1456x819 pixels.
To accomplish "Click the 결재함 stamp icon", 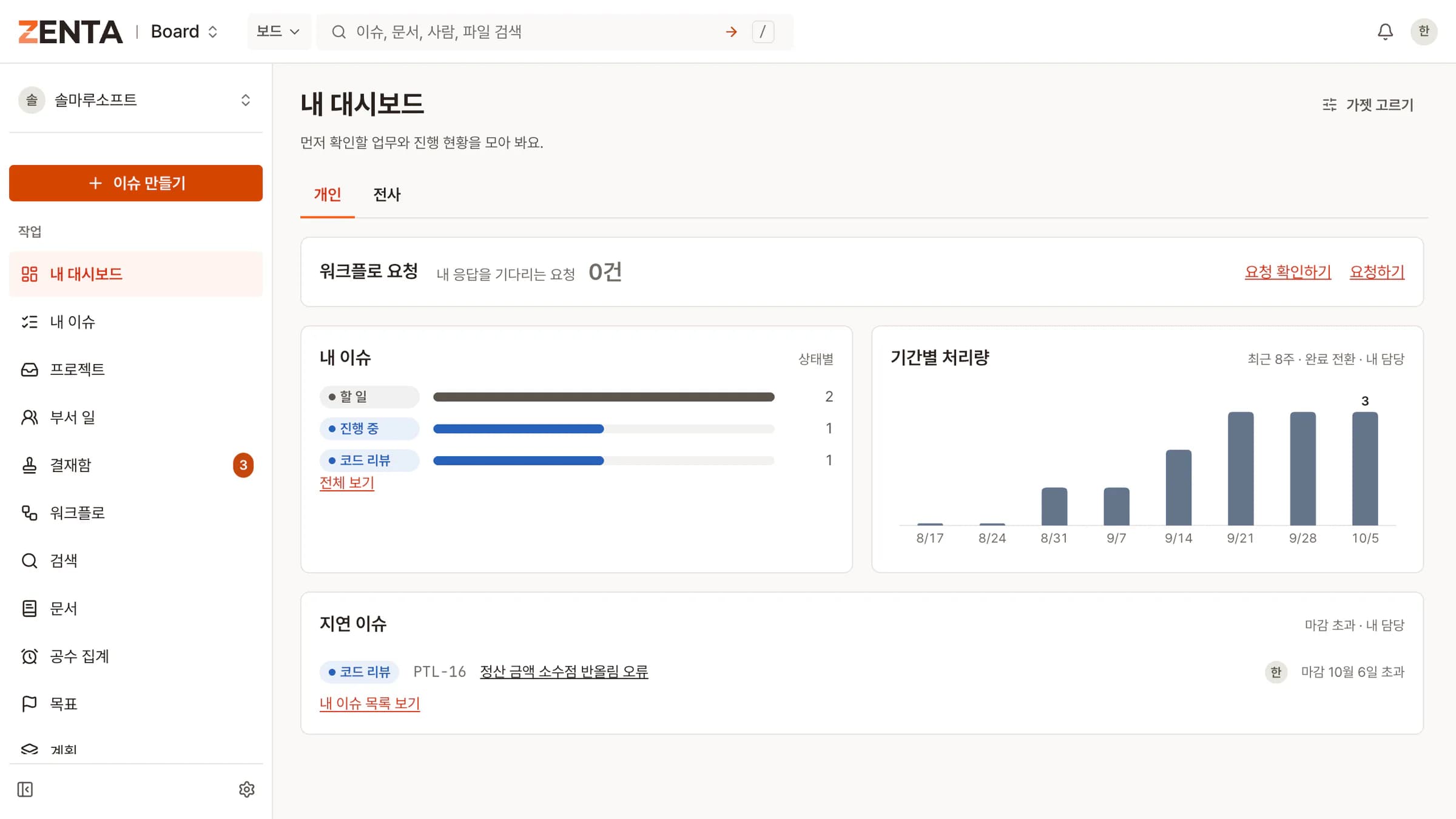I will (x=29, y=465).
